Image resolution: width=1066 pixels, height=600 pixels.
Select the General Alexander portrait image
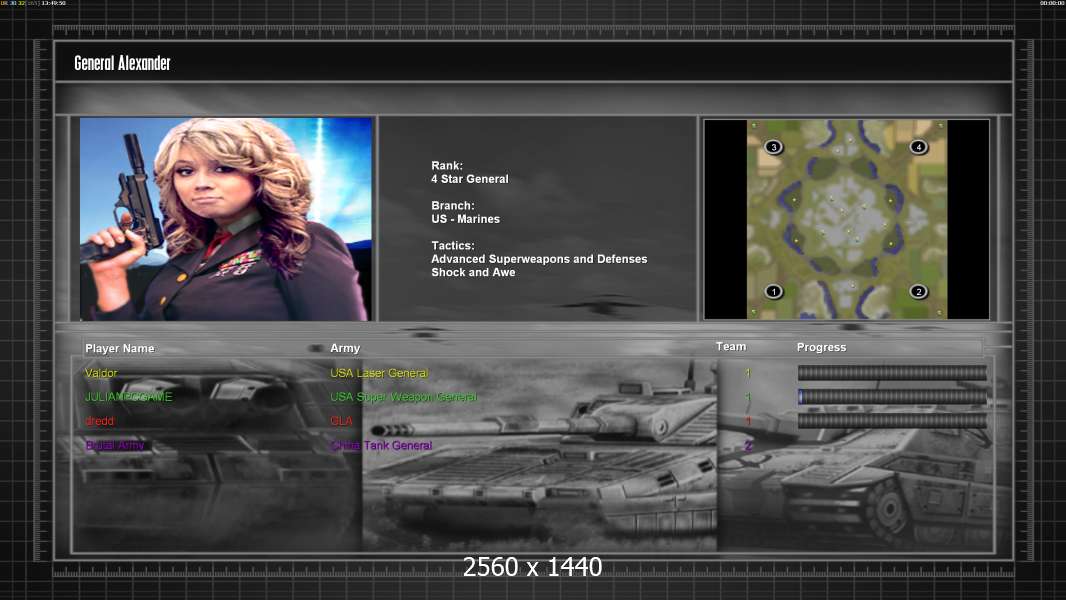coord(226,219)
